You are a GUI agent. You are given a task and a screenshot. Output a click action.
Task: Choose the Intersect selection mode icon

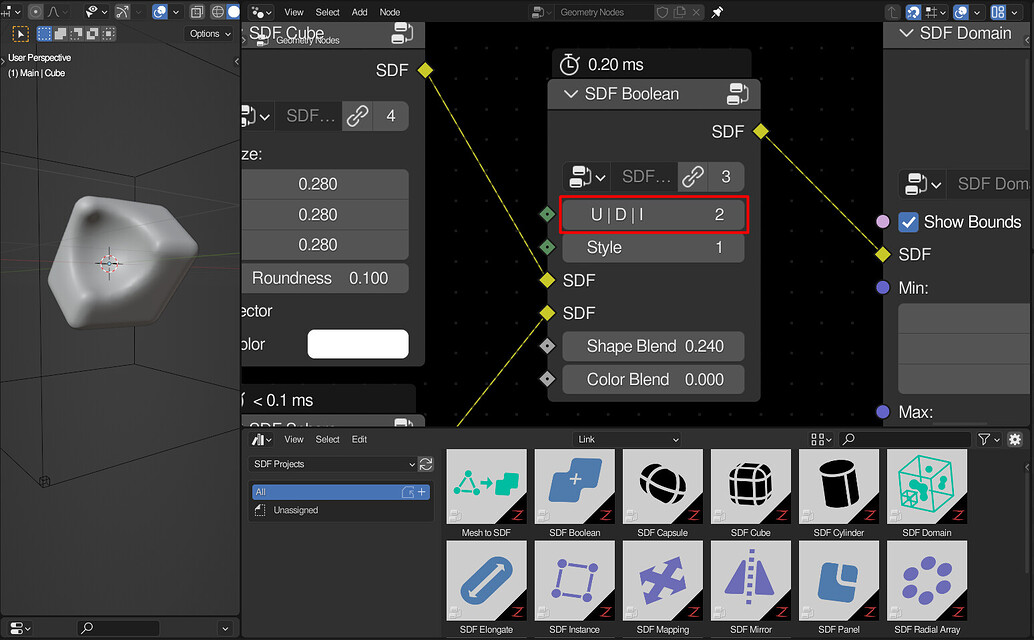[108, 34]
